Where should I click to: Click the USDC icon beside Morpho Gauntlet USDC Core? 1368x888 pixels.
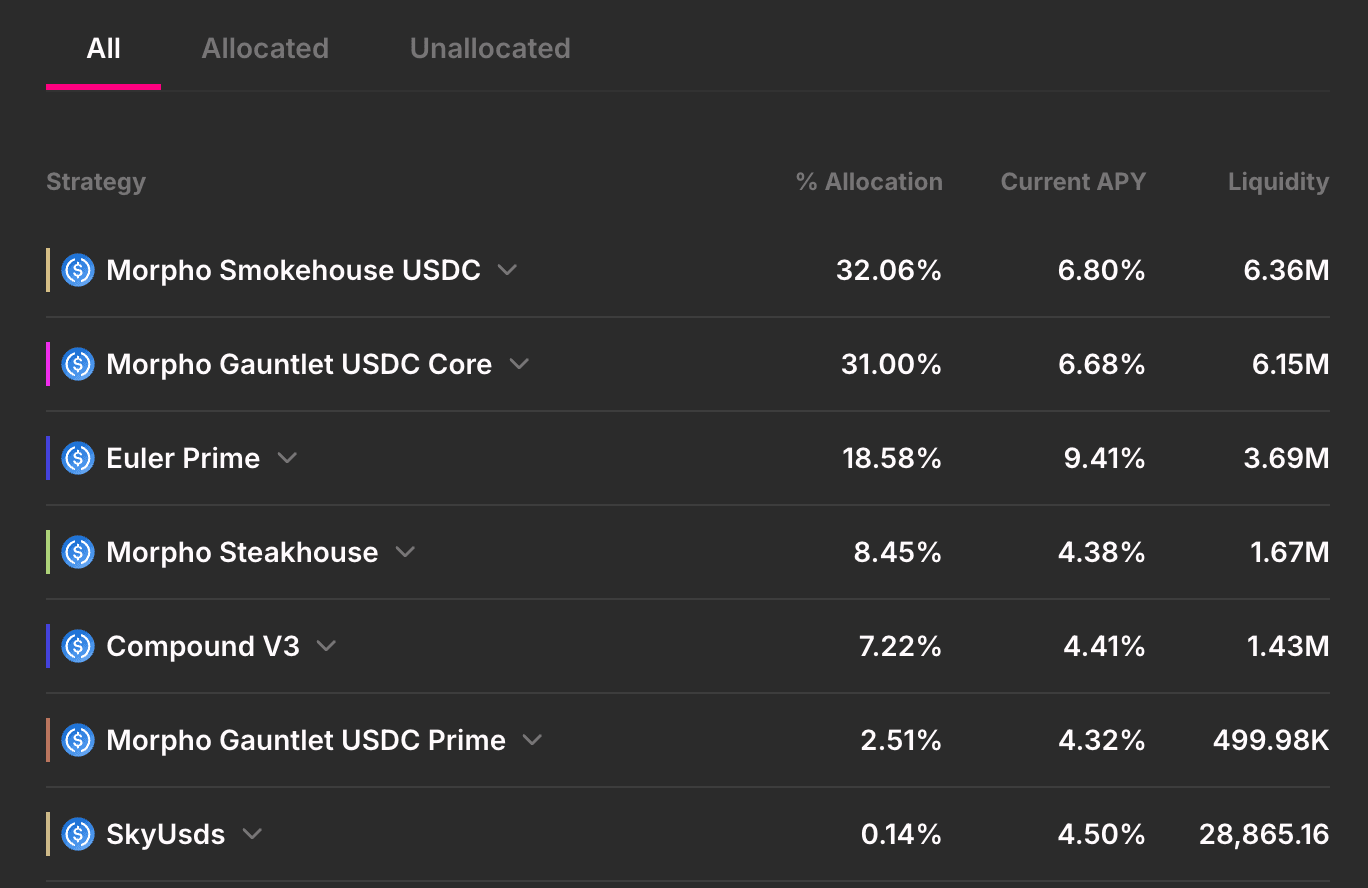78,364
